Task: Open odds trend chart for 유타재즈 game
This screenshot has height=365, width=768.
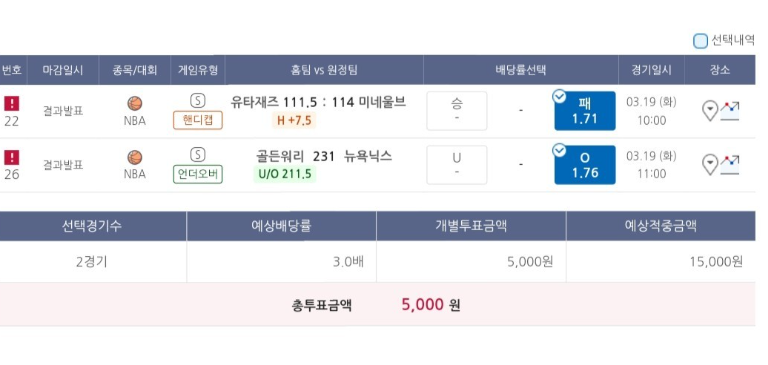Action: click(730, 111)
